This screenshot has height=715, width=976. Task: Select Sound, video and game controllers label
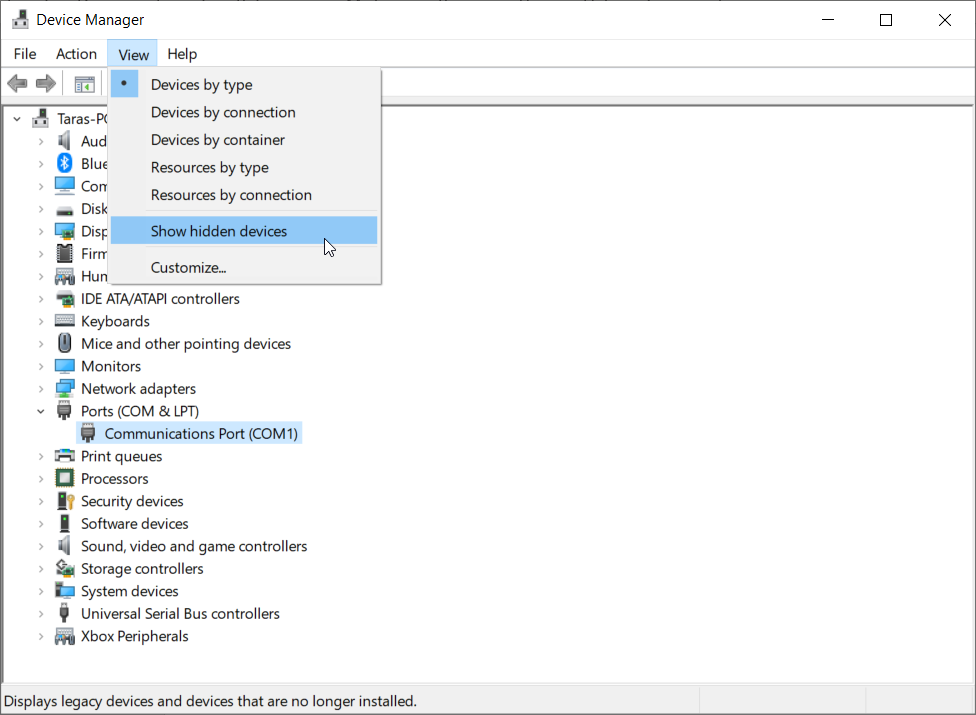click(x=194, y=546)
